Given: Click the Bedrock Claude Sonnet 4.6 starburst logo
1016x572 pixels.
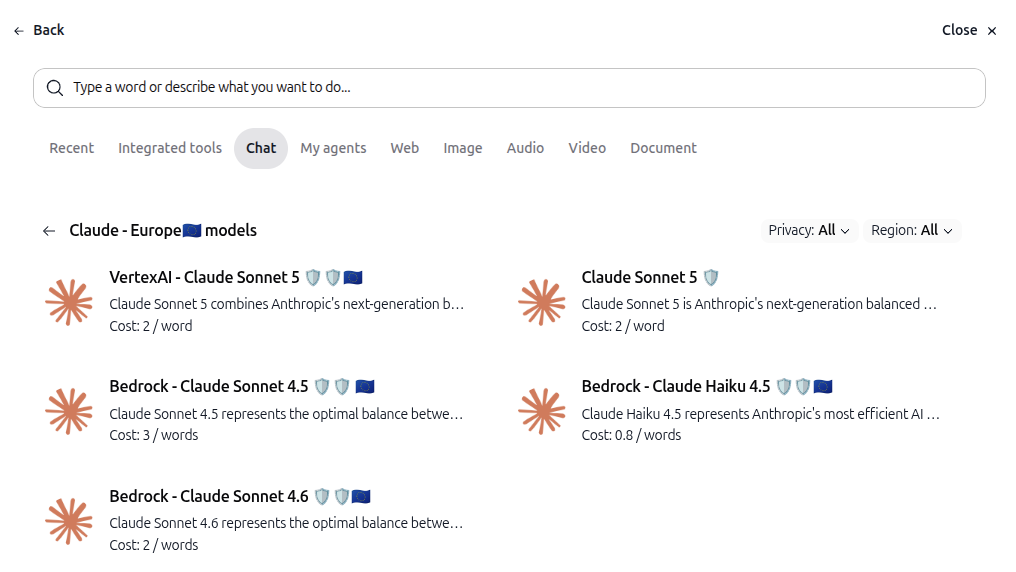Looking at the screenshot, I should point(69,521).
